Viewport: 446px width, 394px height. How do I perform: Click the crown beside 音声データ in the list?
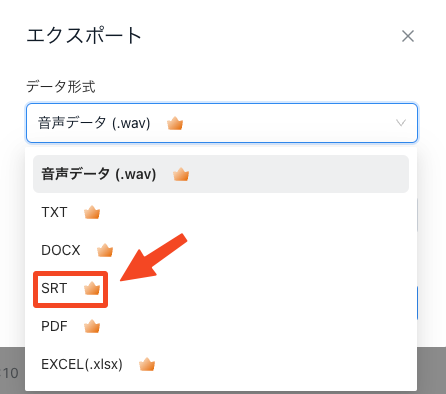tap(181, 174)
